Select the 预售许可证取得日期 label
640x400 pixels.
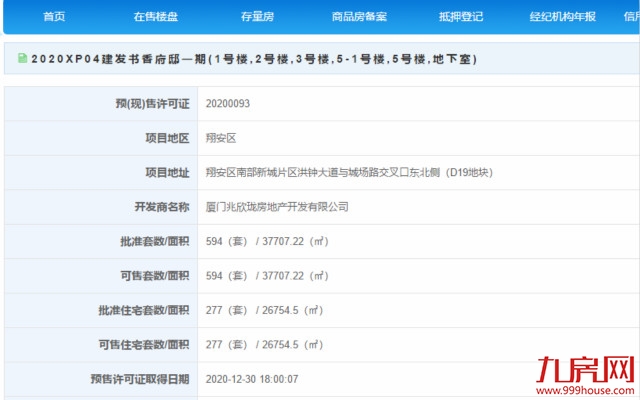[x=140, y=379]
